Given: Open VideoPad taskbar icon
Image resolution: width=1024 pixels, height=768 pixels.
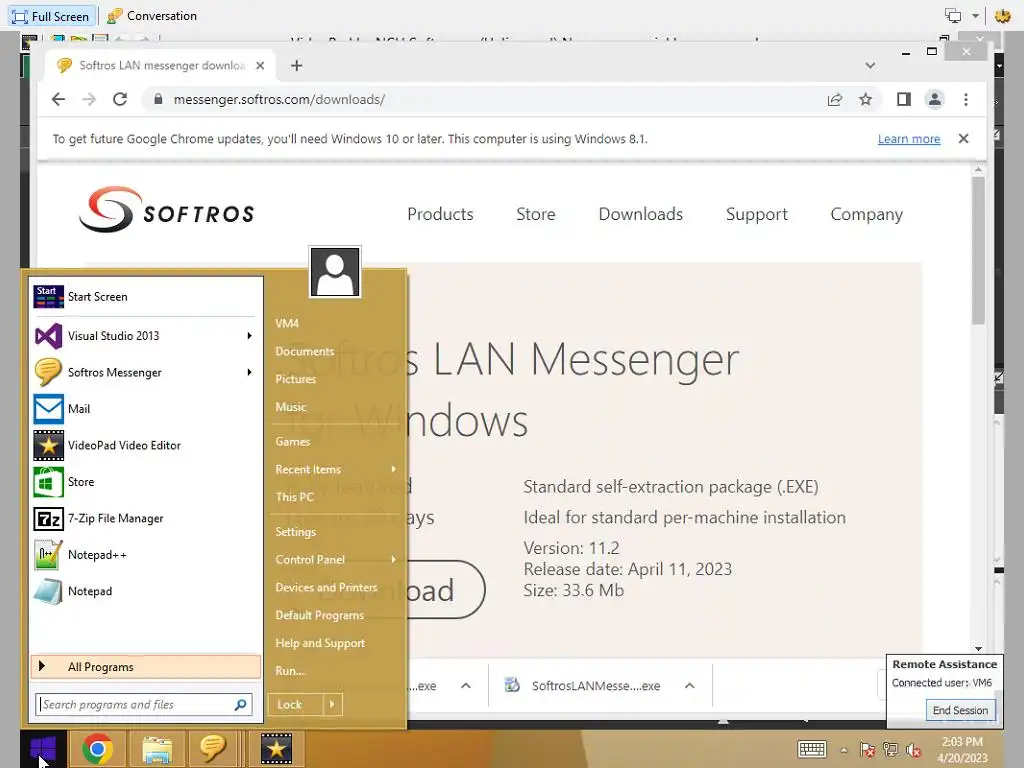Looking at the screenshot, I should coord(276,748).
